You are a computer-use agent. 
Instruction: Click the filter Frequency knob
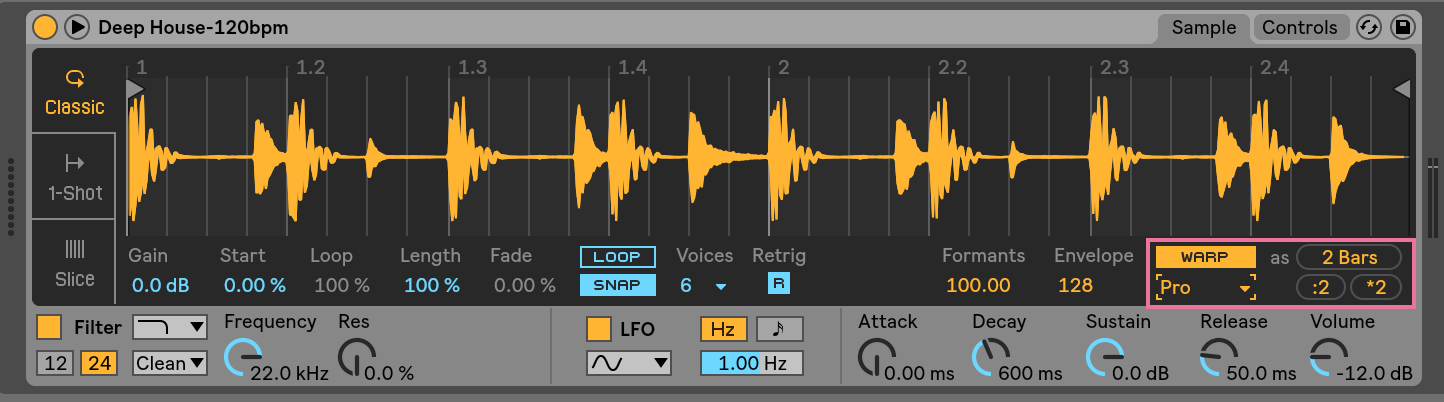click(x=240, y=357)
